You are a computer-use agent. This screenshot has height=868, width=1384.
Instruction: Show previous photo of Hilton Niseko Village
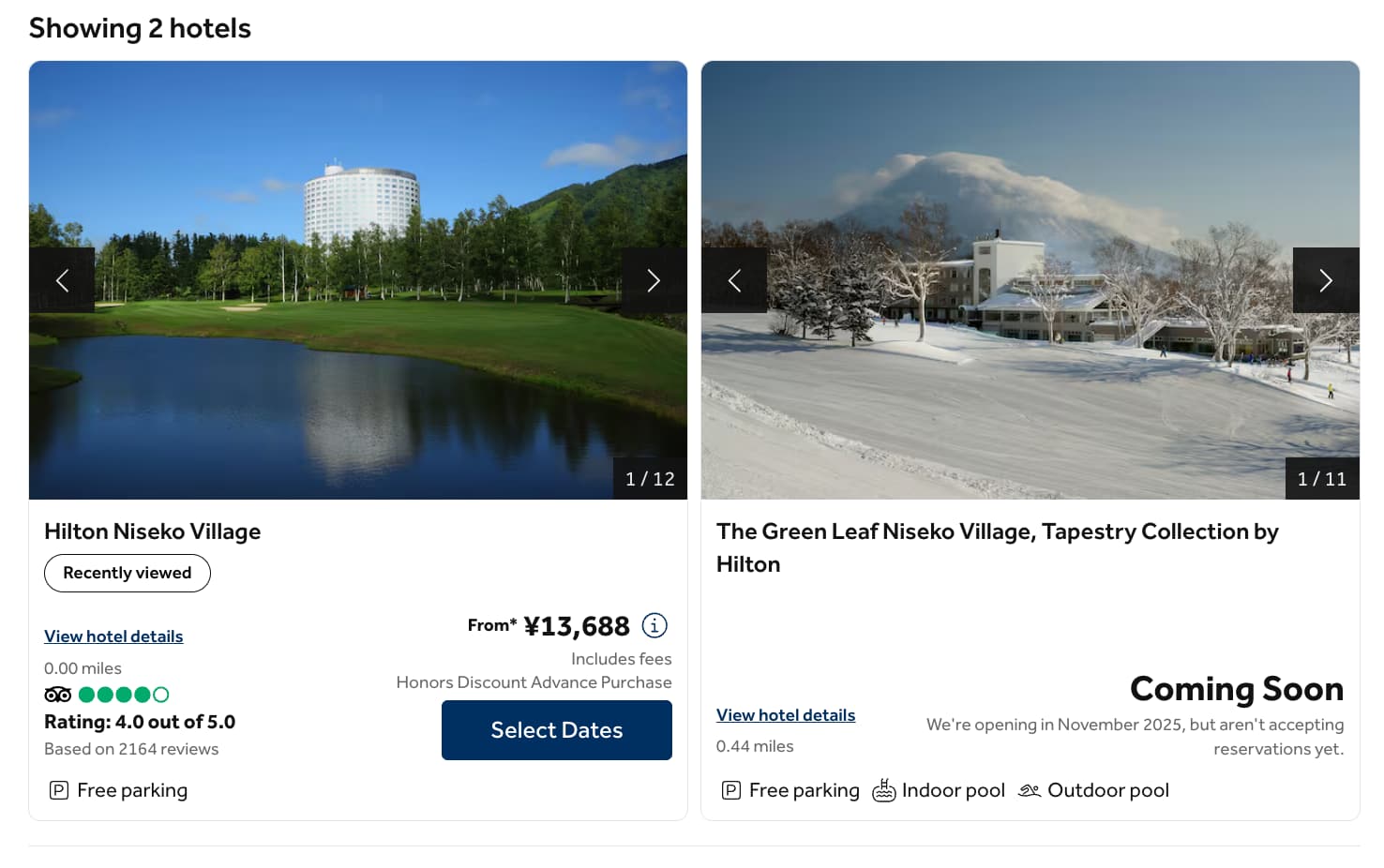point(62,280)
